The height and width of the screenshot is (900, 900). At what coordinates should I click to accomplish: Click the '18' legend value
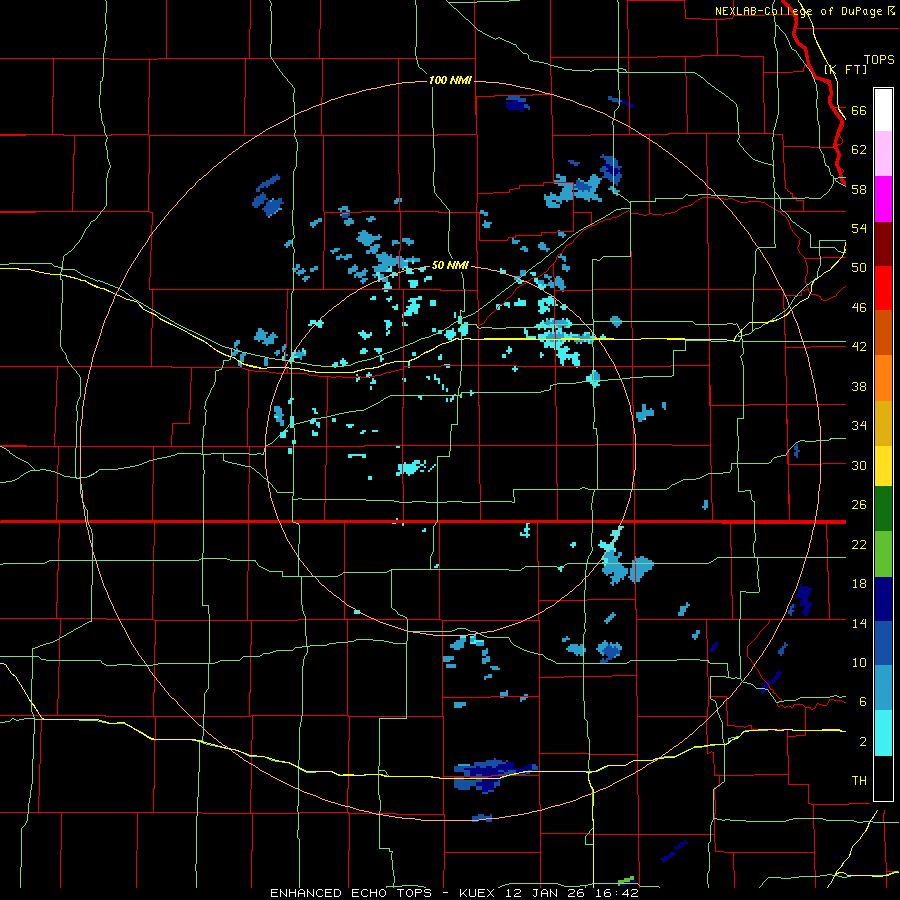coord(859,584)
